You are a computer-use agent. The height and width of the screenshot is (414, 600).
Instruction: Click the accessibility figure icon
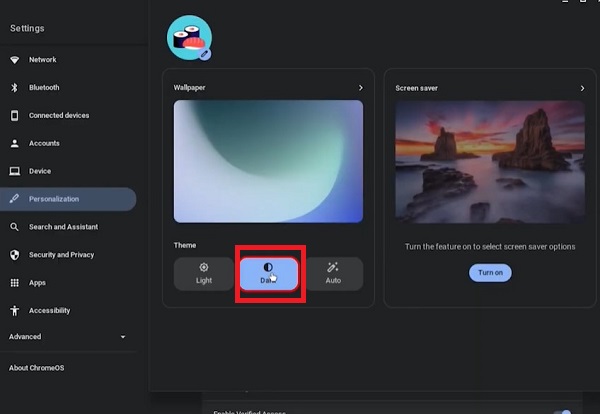click(15, 310)
